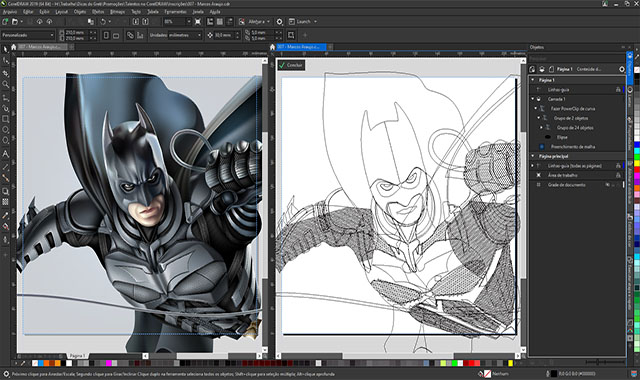Pick the yellow swatch in bottom palette

(x=510, y=363)
